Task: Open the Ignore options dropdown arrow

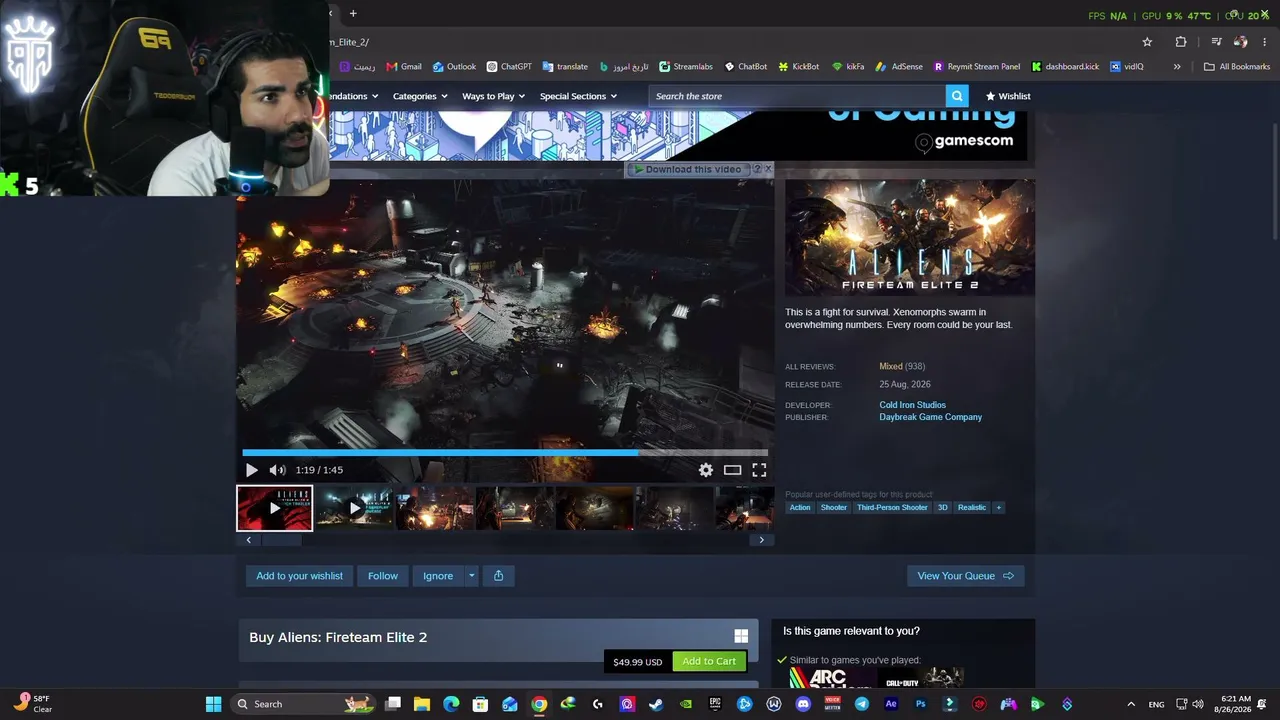Action: click(472, 576)
